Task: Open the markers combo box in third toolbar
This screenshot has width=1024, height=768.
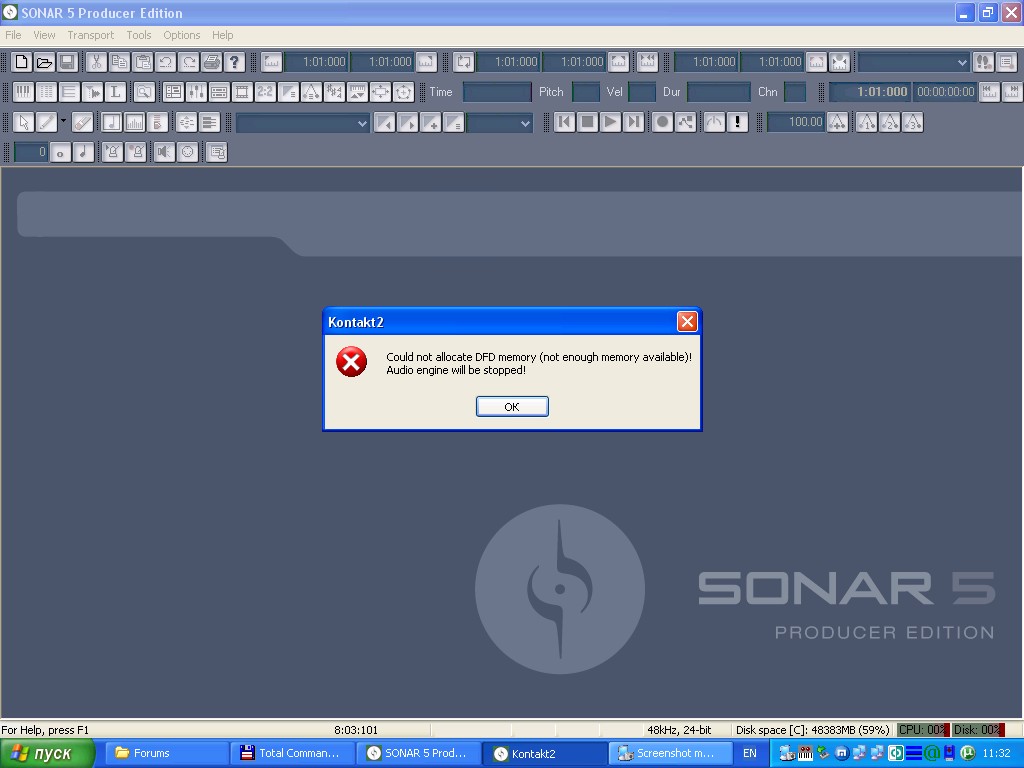Action: 303,123
